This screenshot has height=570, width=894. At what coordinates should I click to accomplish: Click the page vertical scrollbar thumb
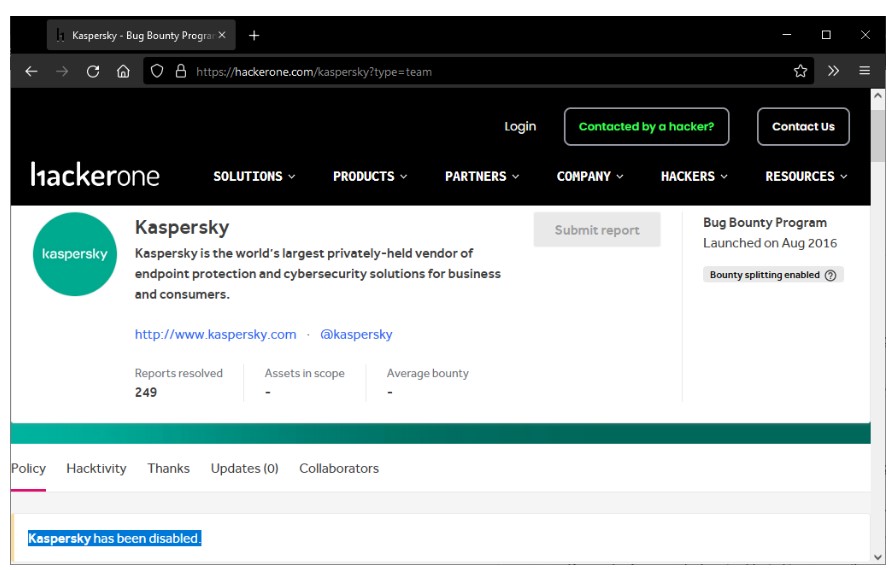coord(878,135)
